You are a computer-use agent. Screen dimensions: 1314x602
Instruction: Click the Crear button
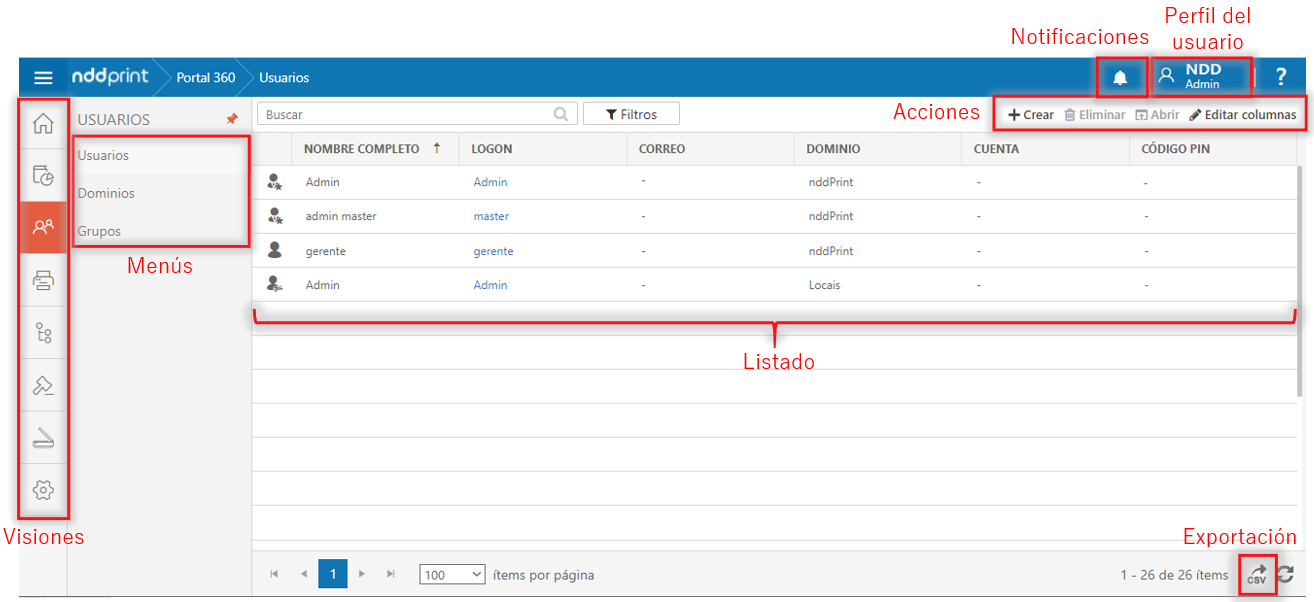[1030, 115]
